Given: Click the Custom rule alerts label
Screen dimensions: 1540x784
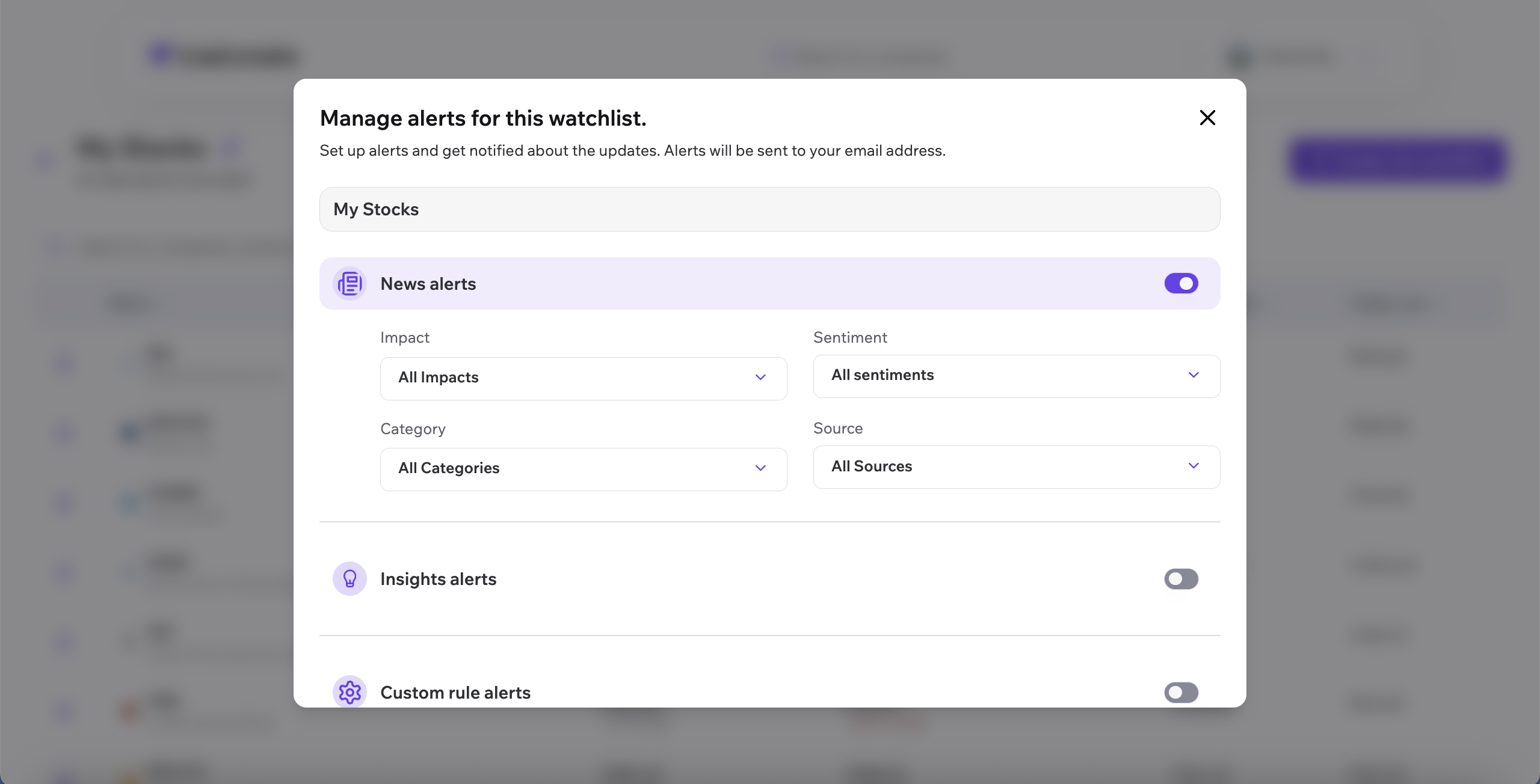Looking at the screenshot, I should pyautogui.click(x=455, y=693).
